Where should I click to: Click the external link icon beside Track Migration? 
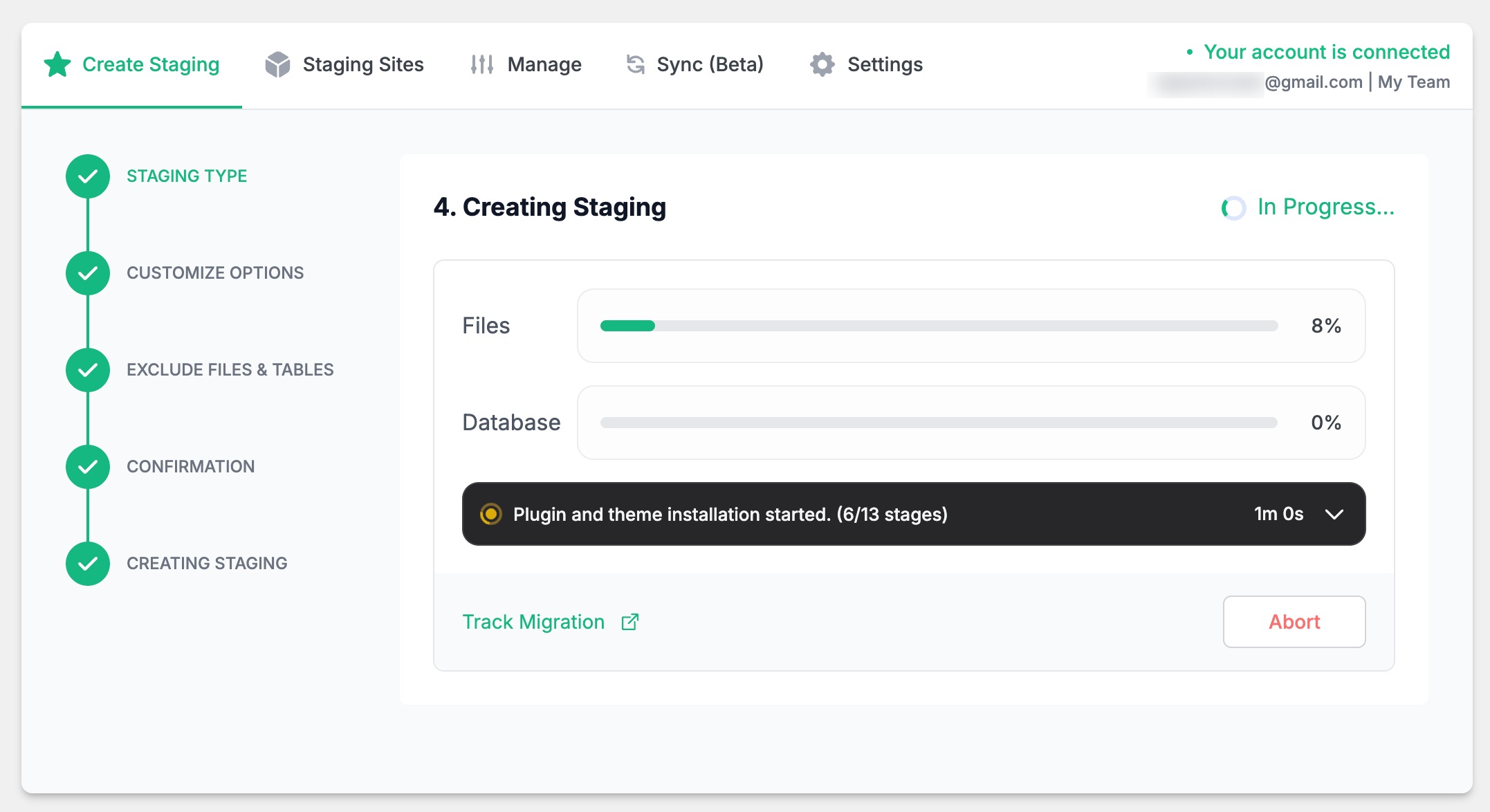629,622
